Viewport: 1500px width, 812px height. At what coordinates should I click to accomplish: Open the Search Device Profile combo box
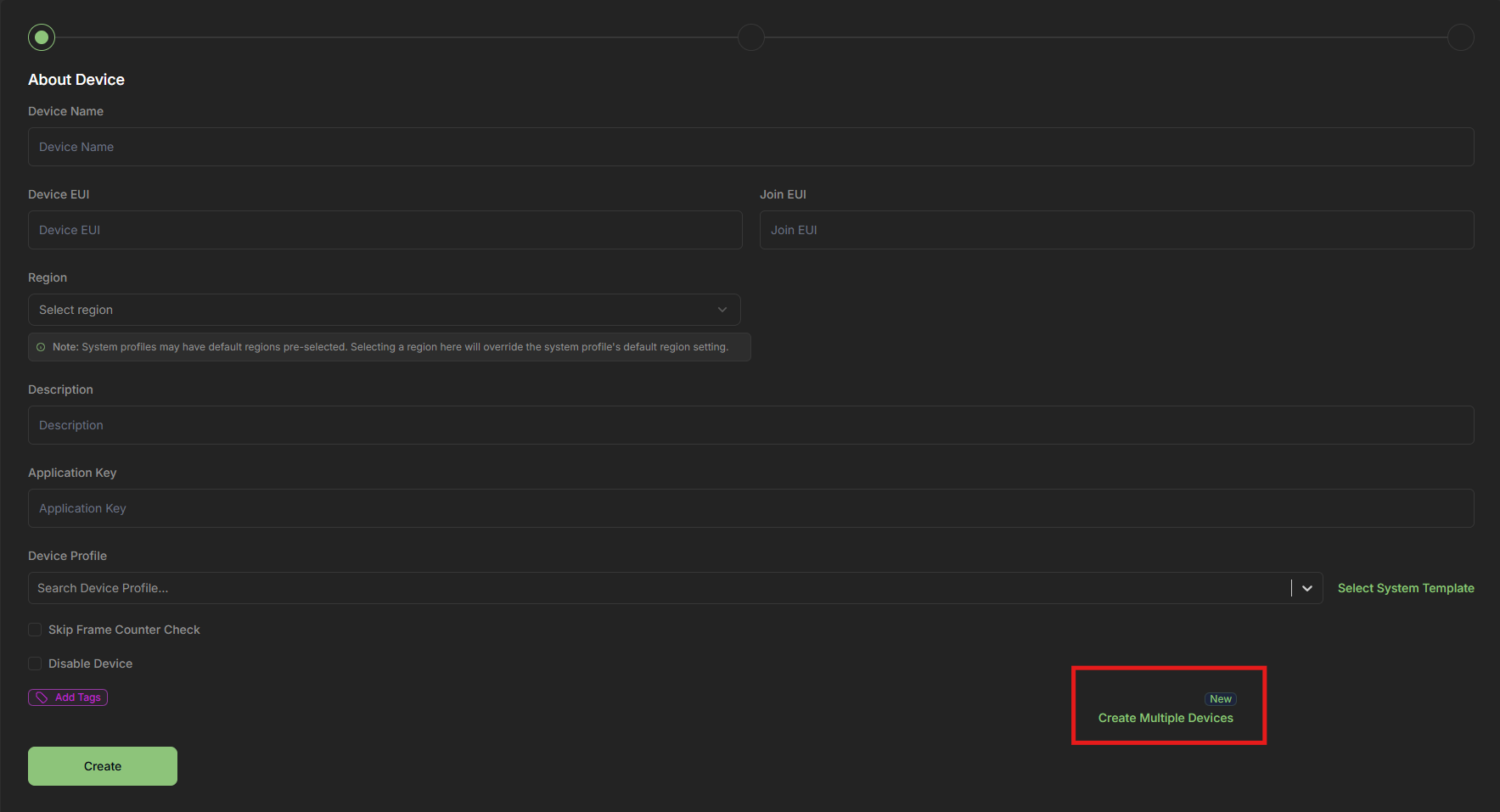click(x=594, y=587)
